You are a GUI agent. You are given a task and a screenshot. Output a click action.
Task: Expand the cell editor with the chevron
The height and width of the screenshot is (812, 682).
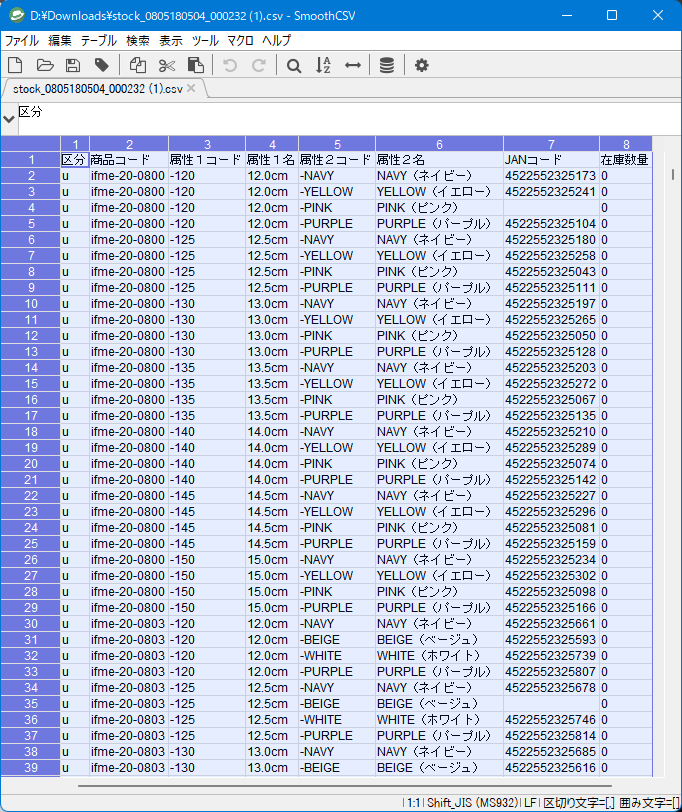[x=9, y=119]
